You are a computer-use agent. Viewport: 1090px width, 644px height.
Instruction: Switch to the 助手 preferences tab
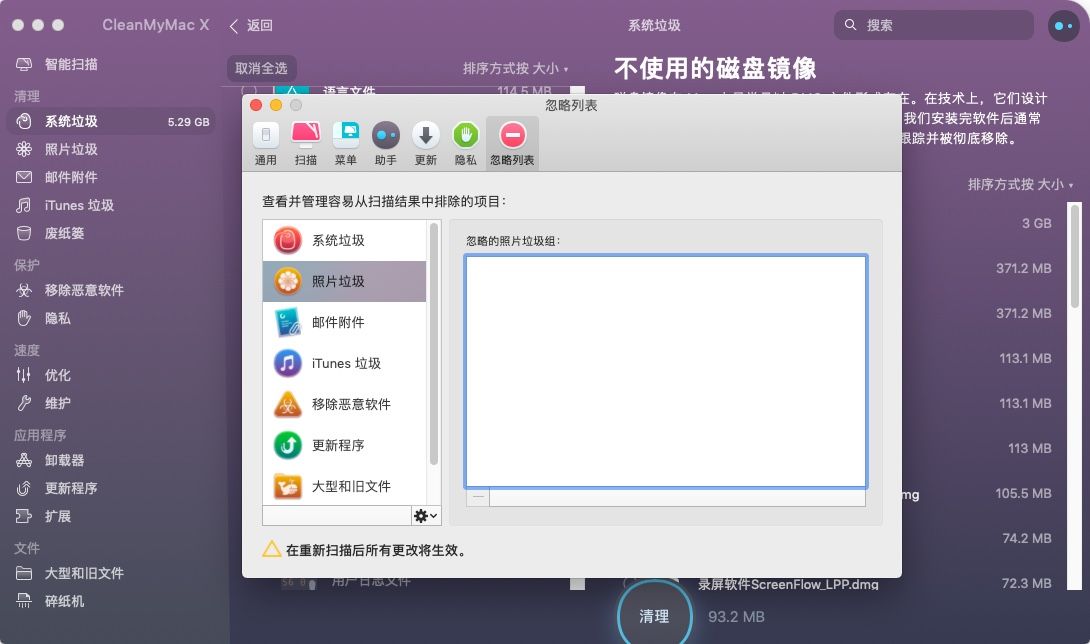point(385,144)
